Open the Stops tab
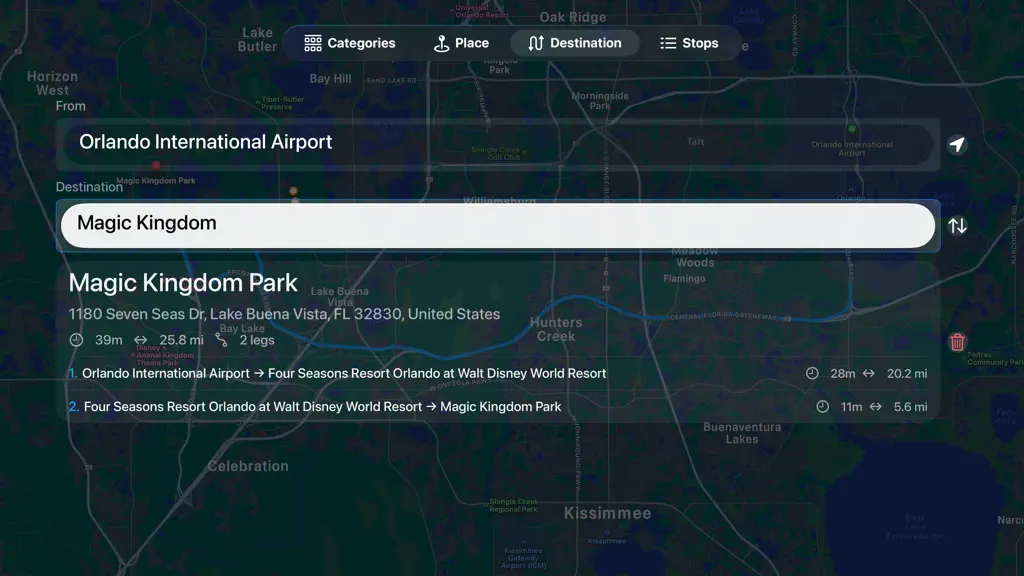This screenshot has height=576, width=1024. [x=689, y=43]
